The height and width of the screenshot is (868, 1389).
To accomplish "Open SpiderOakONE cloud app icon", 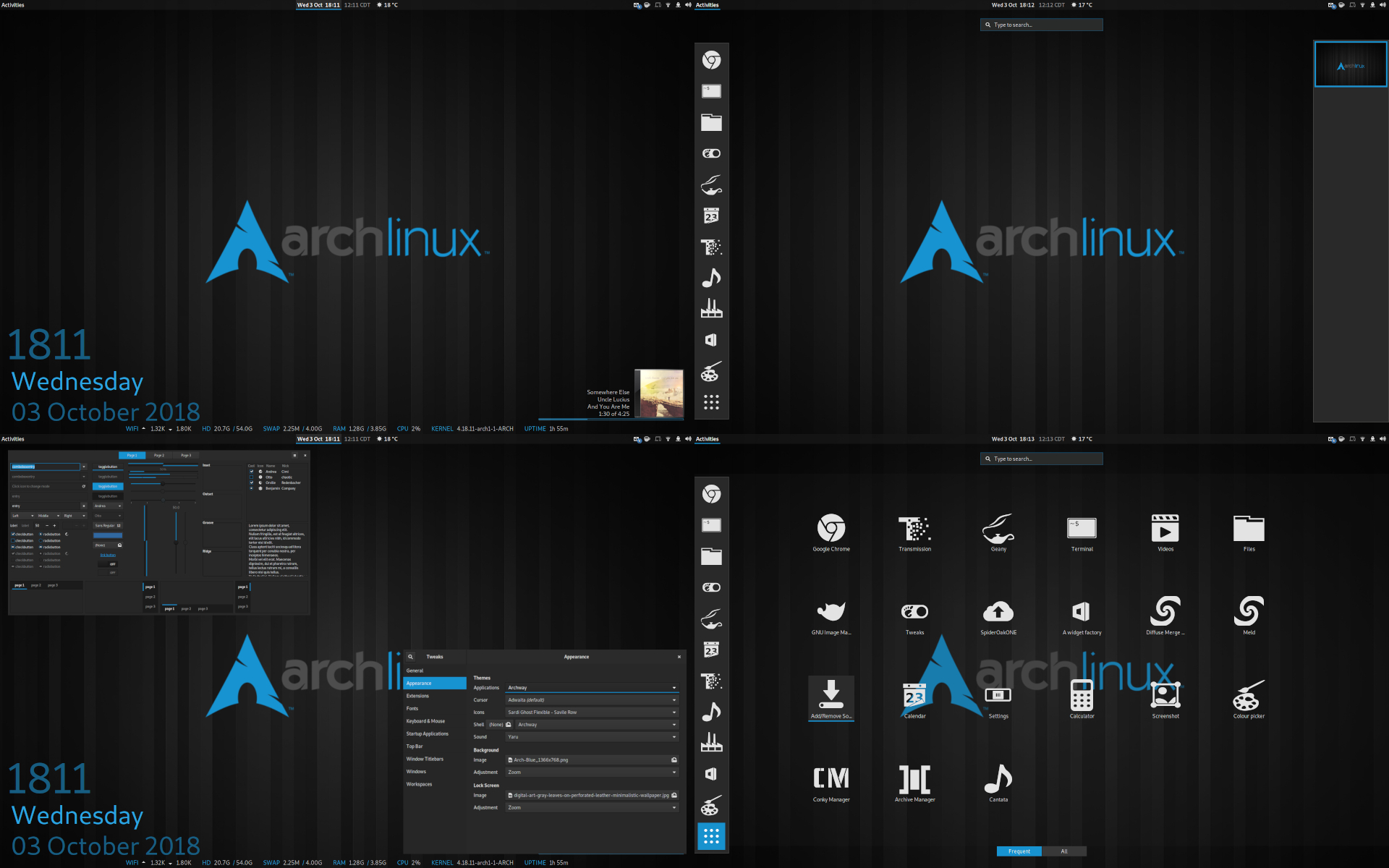I will [998, 616].
